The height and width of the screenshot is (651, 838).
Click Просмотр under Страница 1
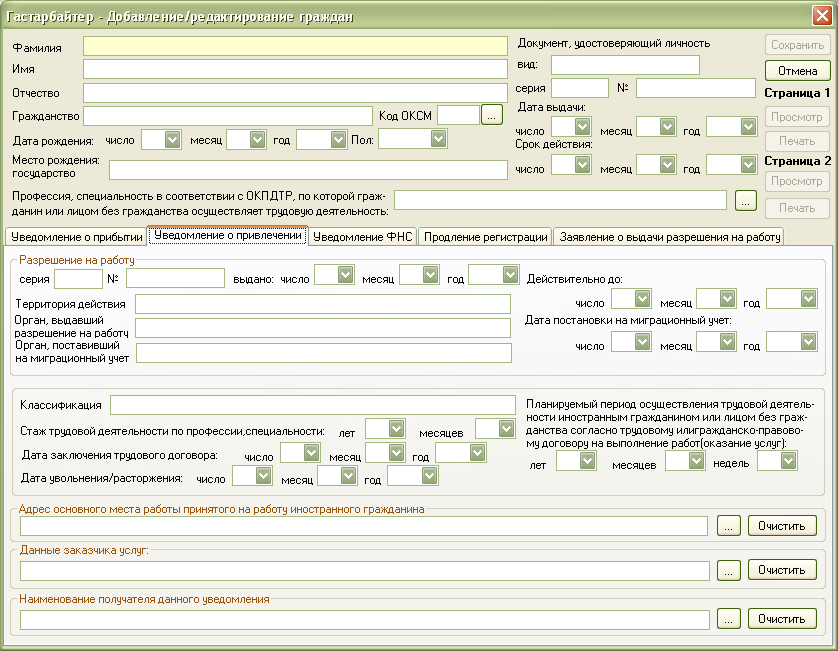click(x=796, y=117)
